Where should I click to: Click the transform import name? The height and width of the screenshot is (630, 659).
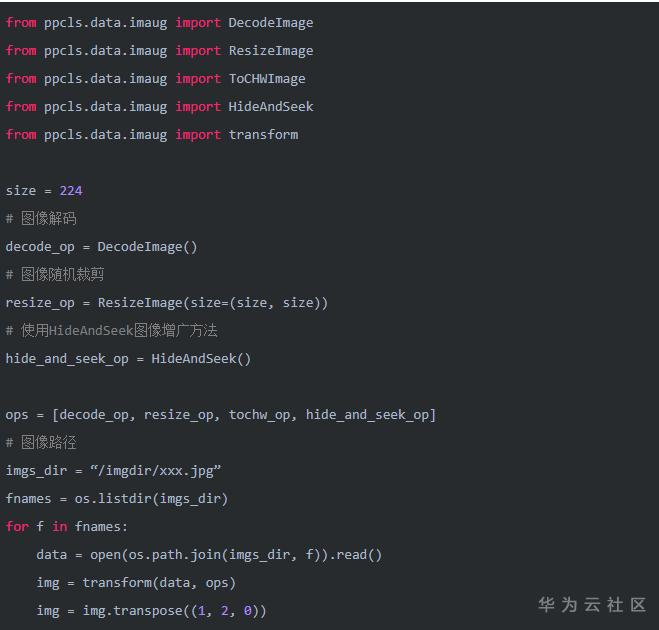coord(263,135)
